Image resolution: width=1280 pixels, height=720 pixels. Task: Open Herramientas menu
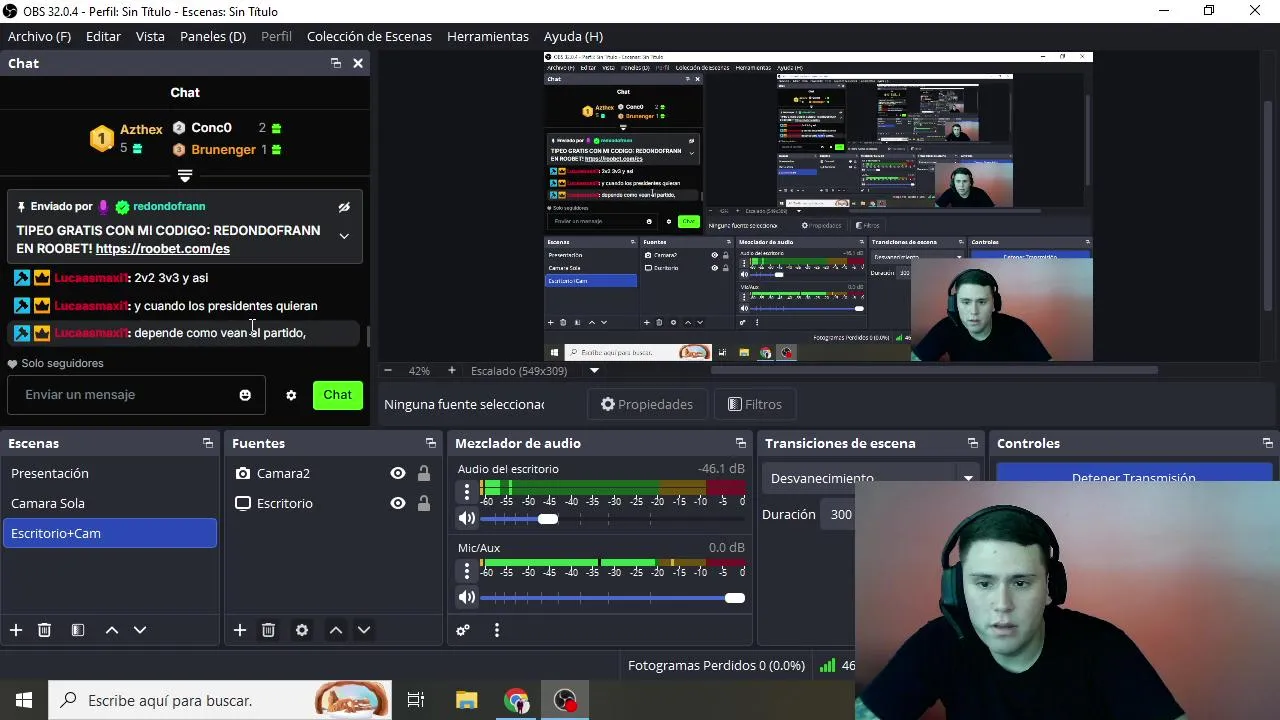coord(488,36)
